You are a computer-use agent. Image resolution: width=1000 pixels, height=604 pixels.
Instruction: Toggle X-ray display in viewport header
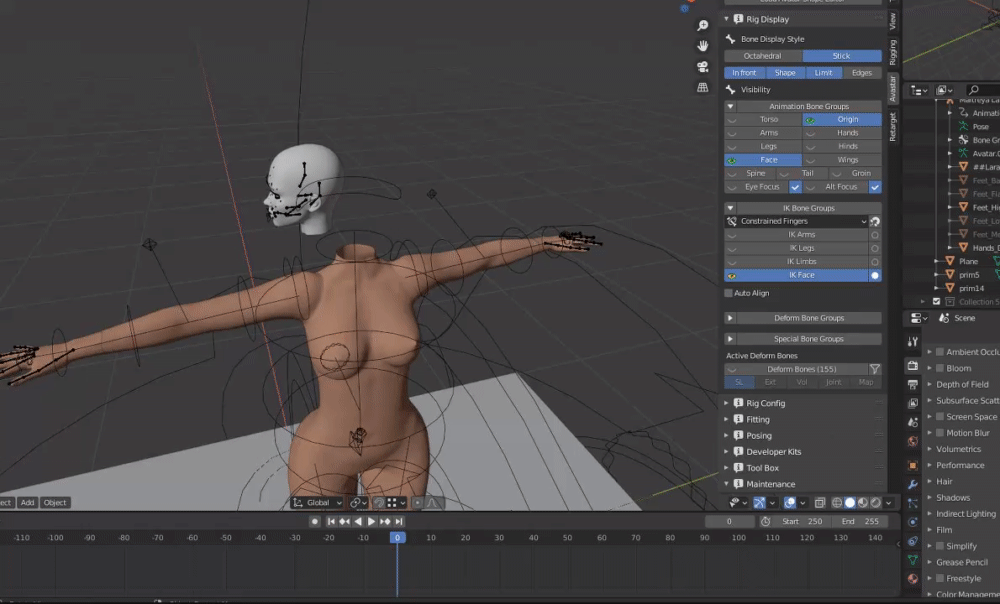820,503
